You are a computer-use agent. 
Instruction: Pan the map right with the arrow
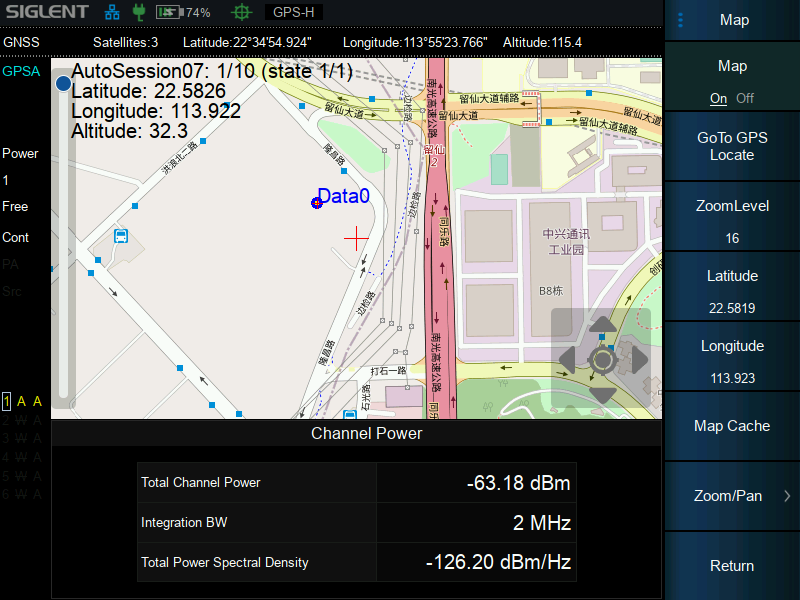coord(636,360)
